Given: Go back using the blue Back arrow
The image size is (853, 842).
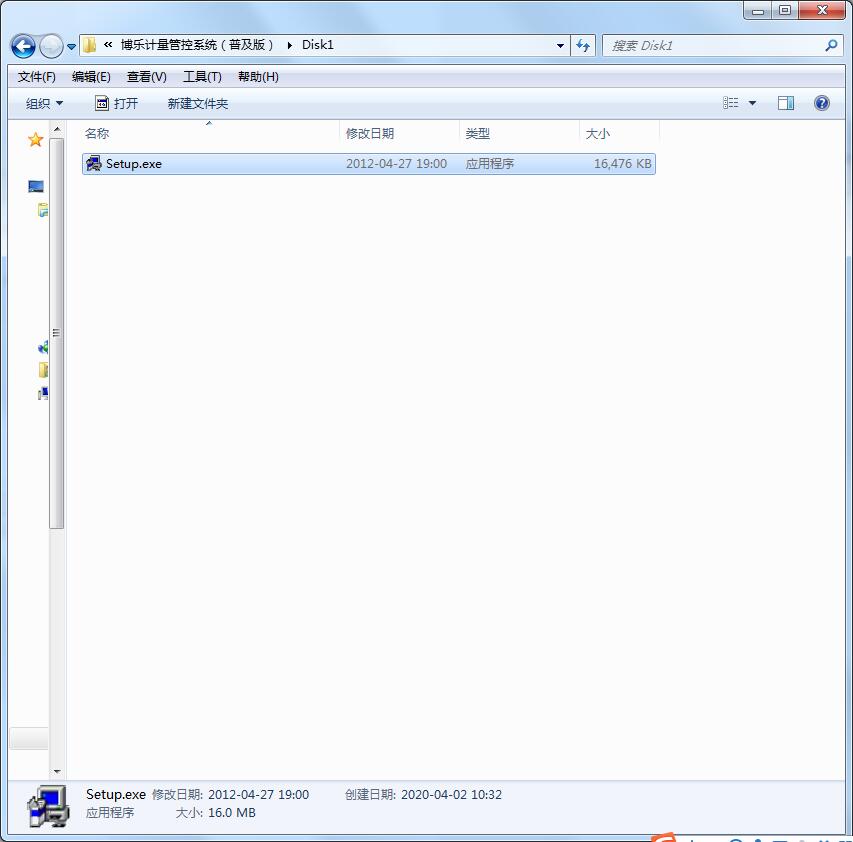Looking at the screenshot, I should [23, 46].
